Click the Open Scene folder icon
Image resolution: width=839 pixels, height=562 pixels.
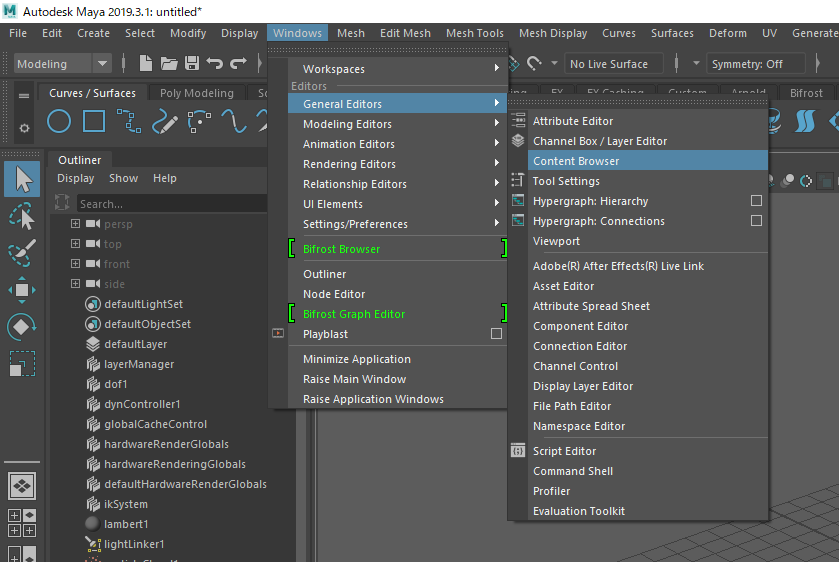[x=169, y=64]
